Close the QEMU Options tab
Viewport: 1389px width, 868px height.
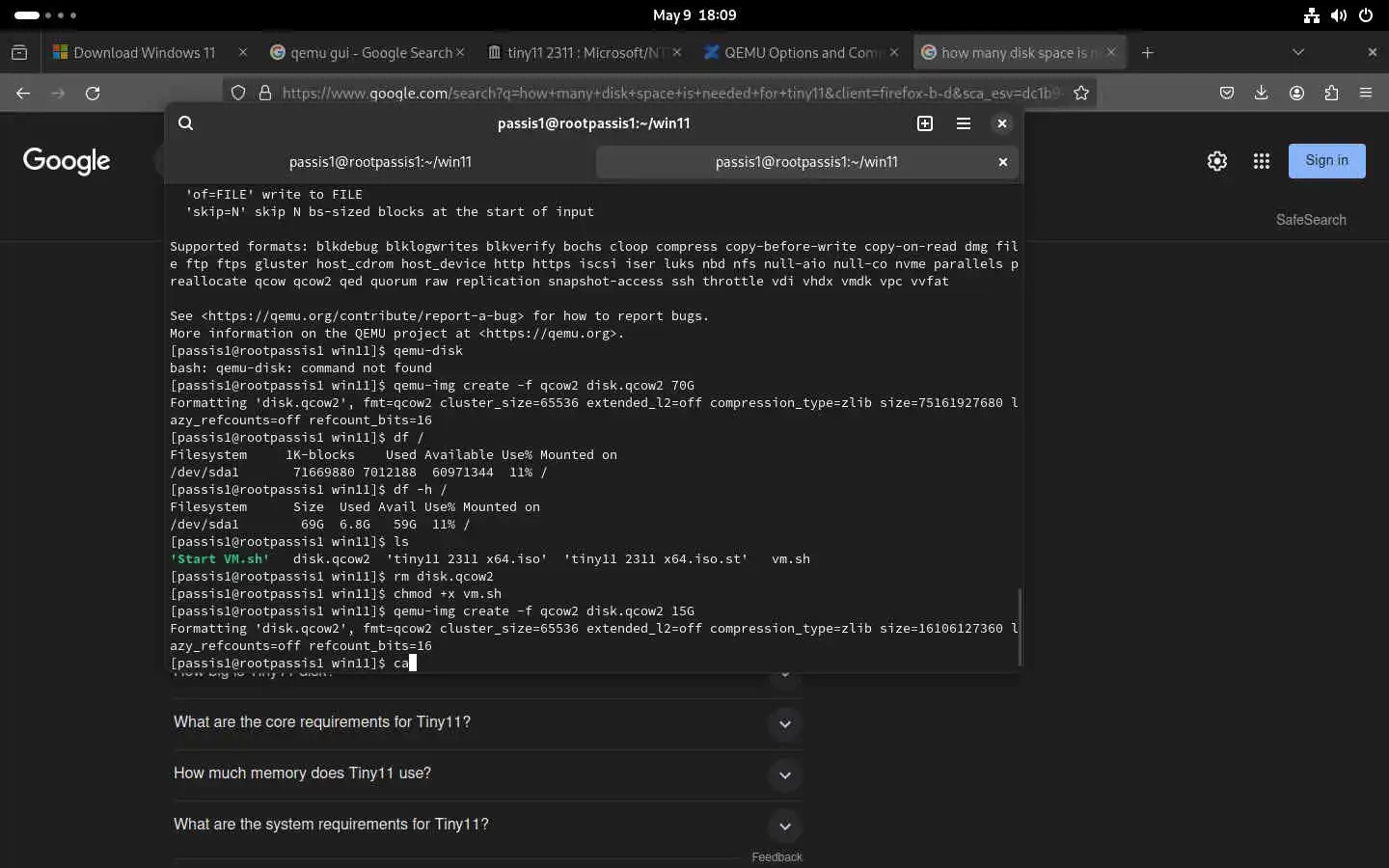(x=894, y=53)
